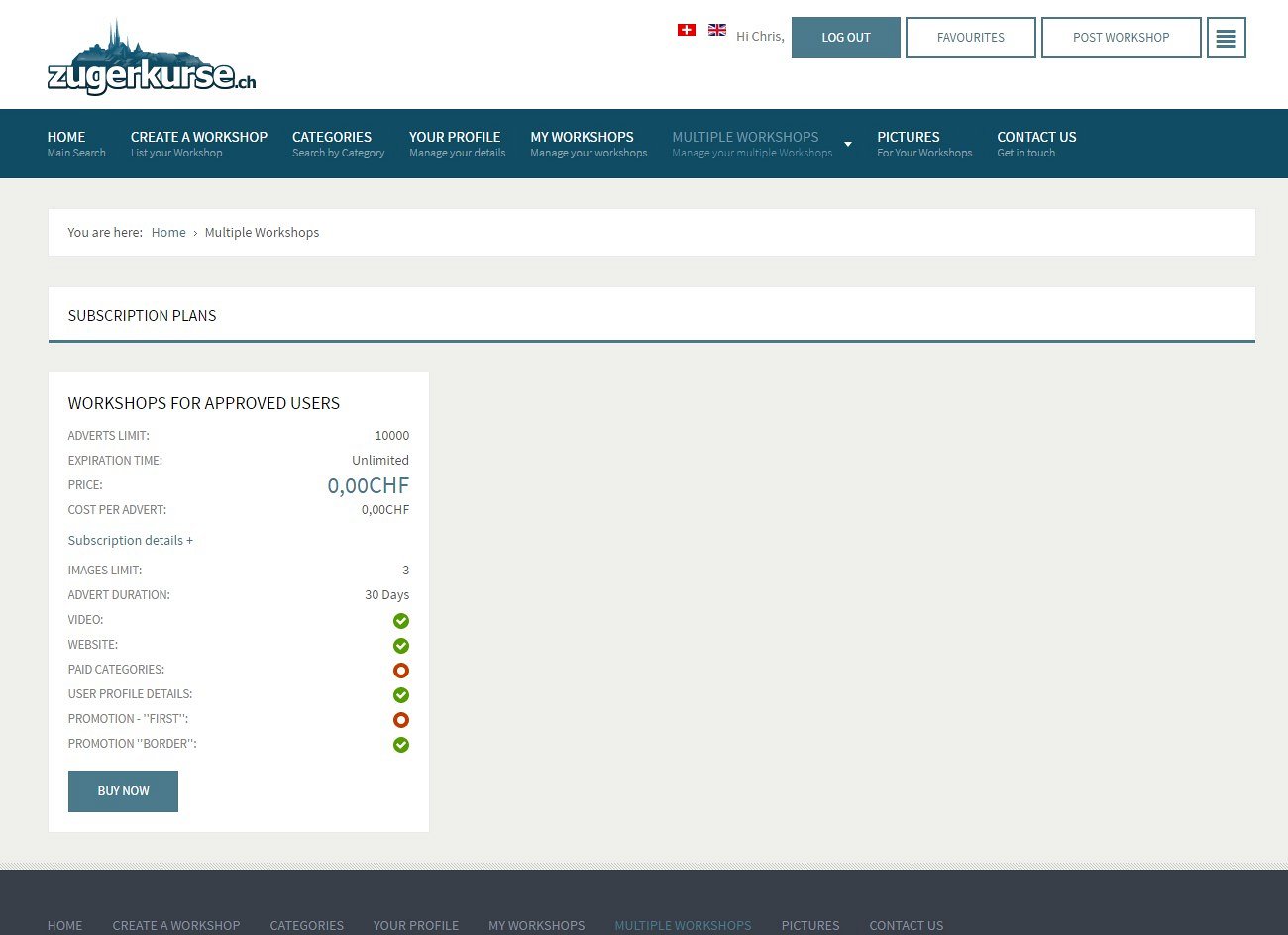Switch language with the UK flag icon

click(x=717, y=30)
